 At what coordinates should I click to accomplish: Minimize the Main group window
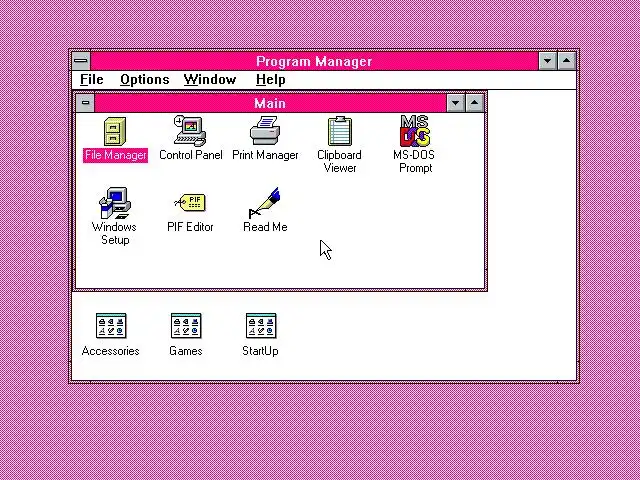coord(456,103)
